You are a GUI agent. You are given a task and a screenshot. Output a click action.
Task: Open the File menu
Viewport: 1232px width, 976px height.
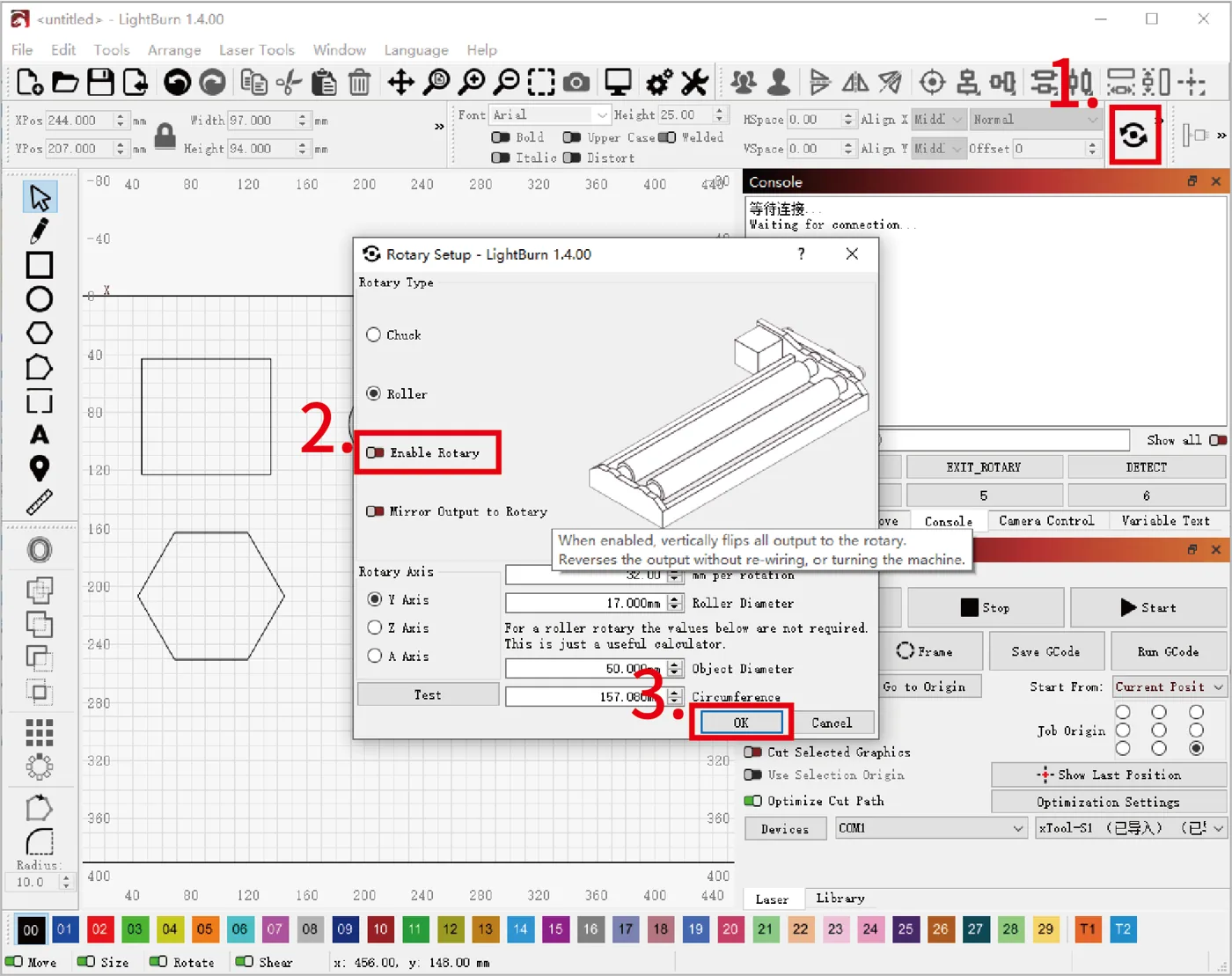tap(22, 50)
